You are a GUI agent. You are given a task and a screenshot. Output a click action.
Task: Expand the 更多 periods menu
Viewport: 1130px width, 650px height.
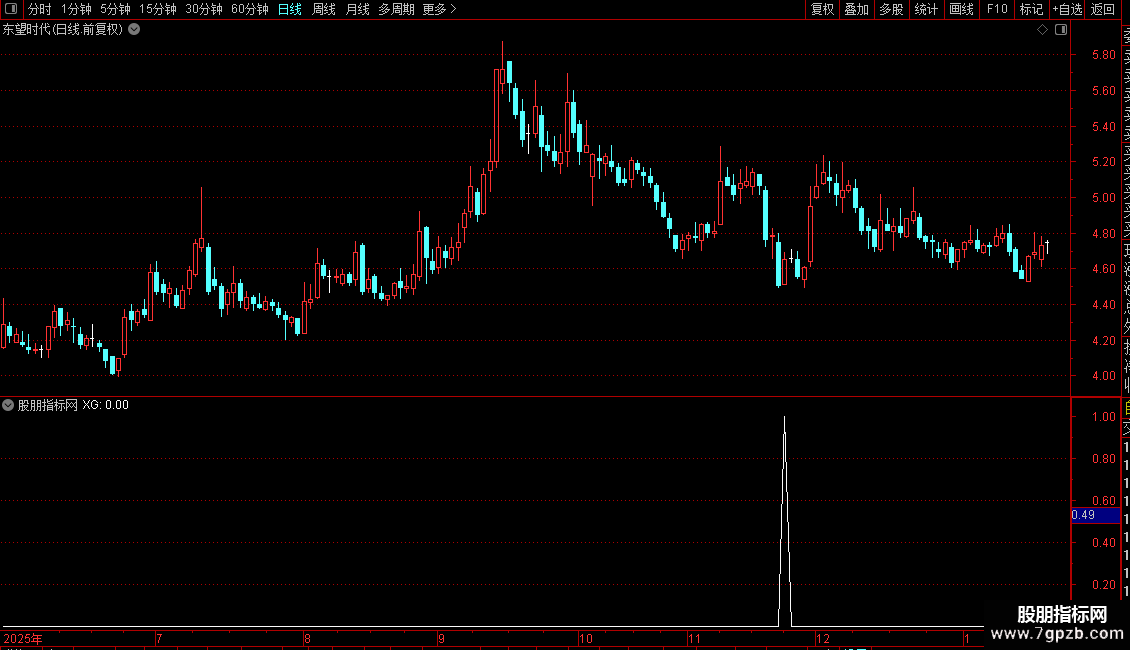click(x=439, y=9)
